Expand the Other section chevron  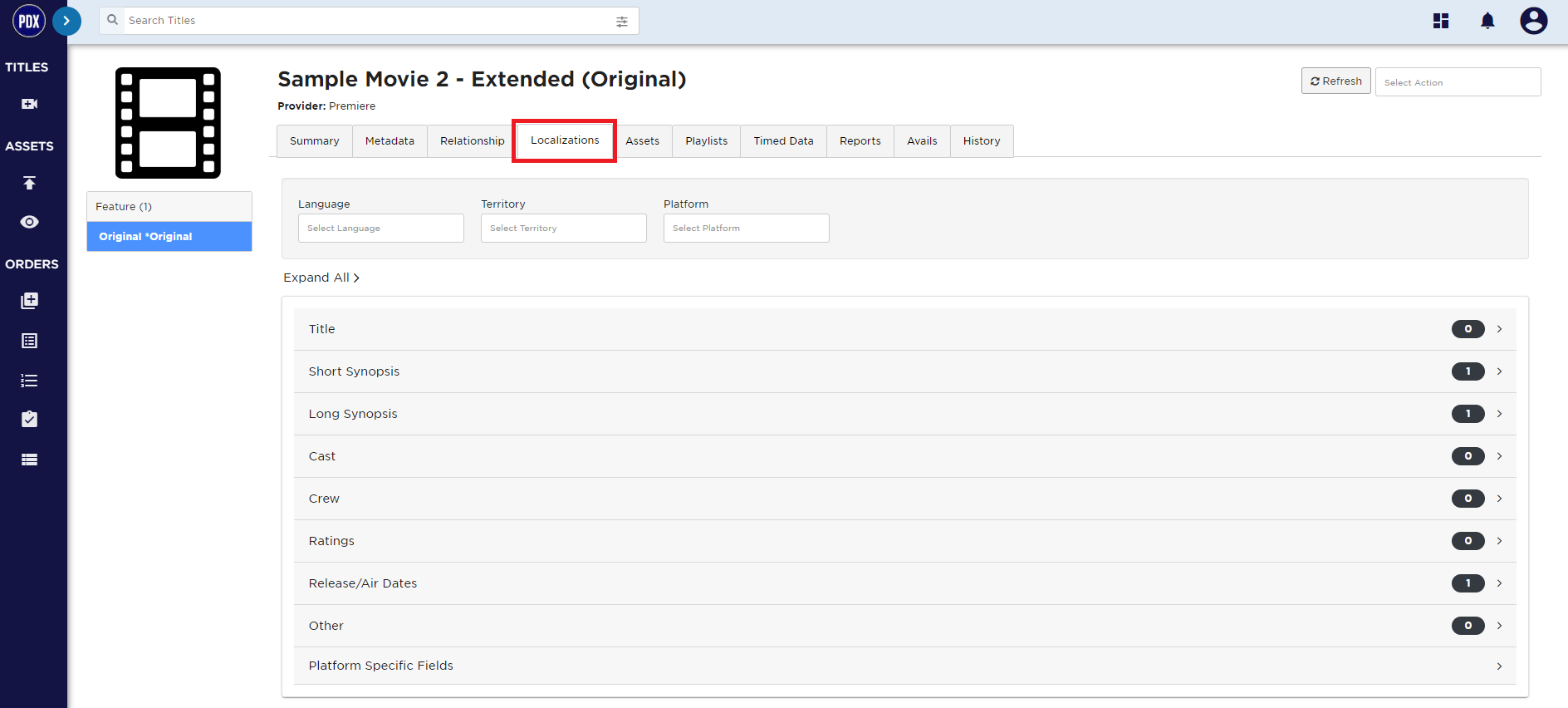click(1499, 626)
